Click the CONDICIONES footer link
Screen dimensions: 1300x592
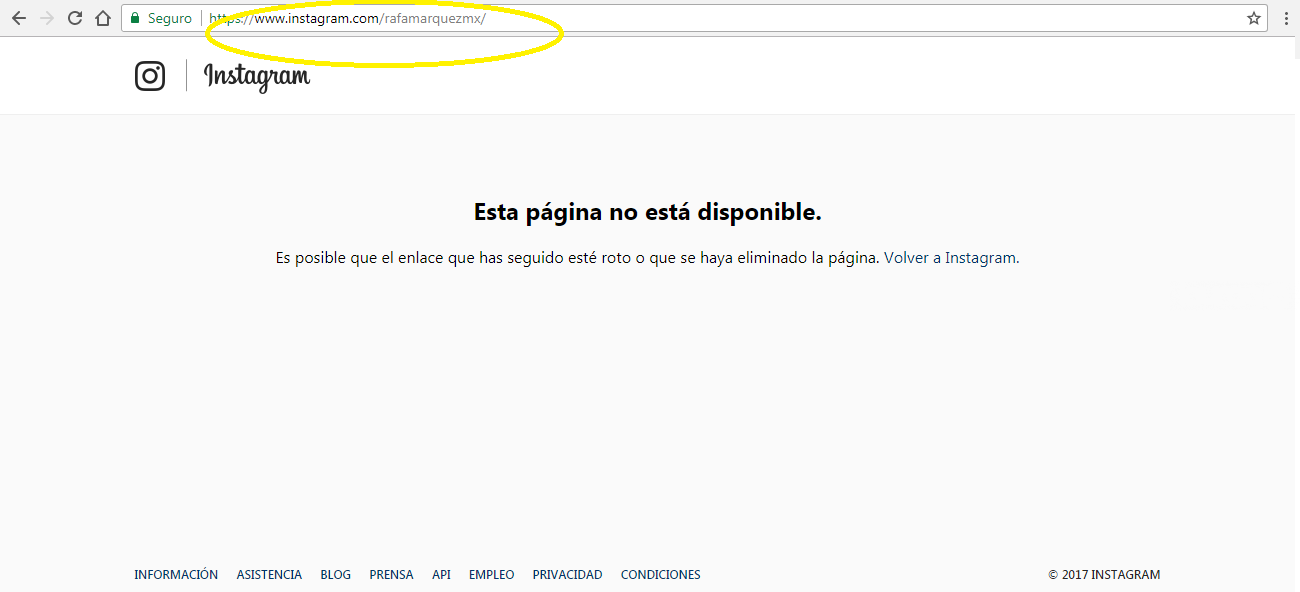pyautogui.click(x=660, y=575)
